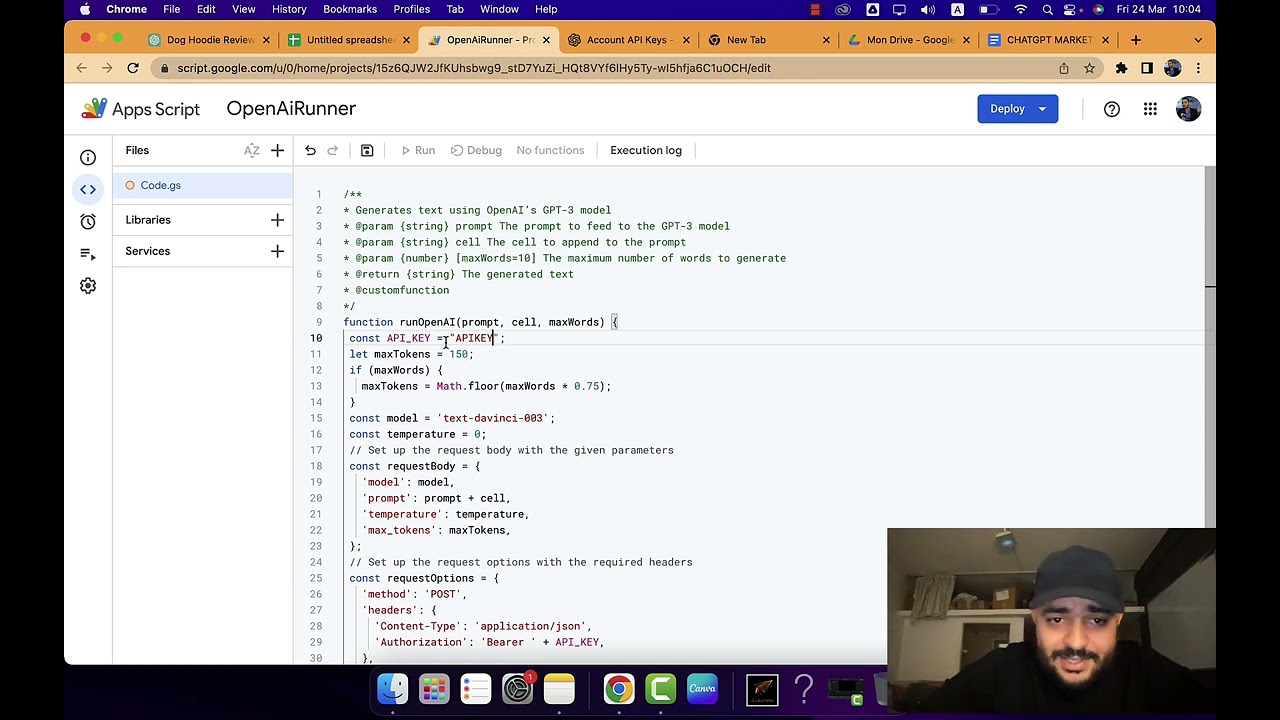The width and height of the screenshot is (1280, 720).
Task: Reload the page in Chrome
Action: (x=133, y=68)
